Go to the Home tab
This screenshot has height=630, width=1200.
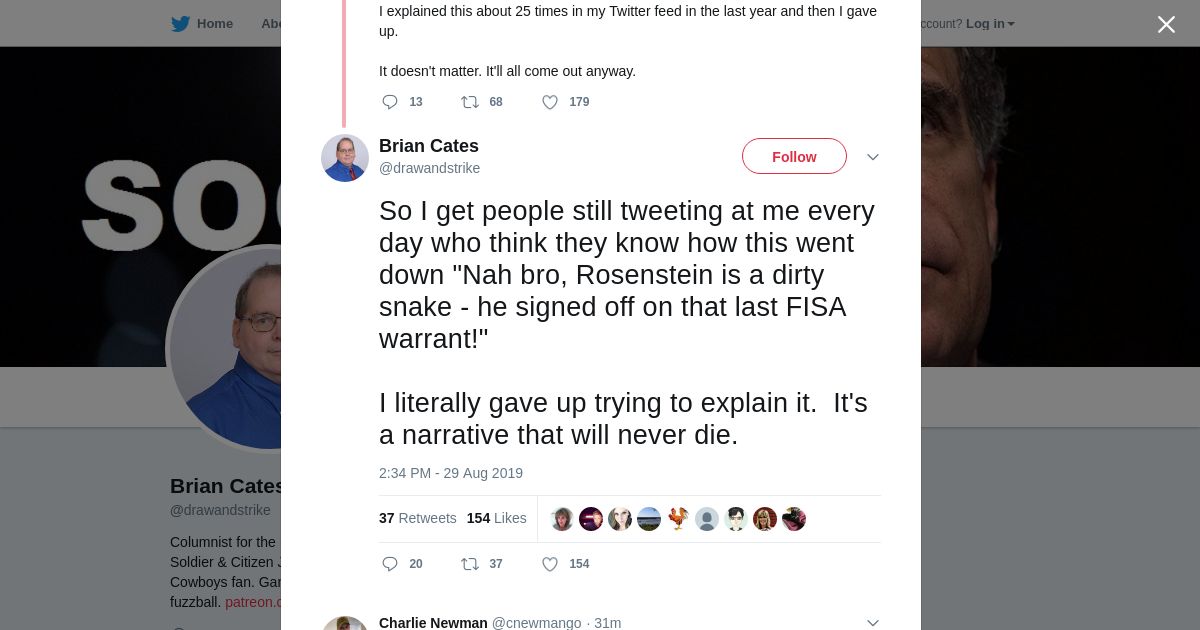click(214, 24)
